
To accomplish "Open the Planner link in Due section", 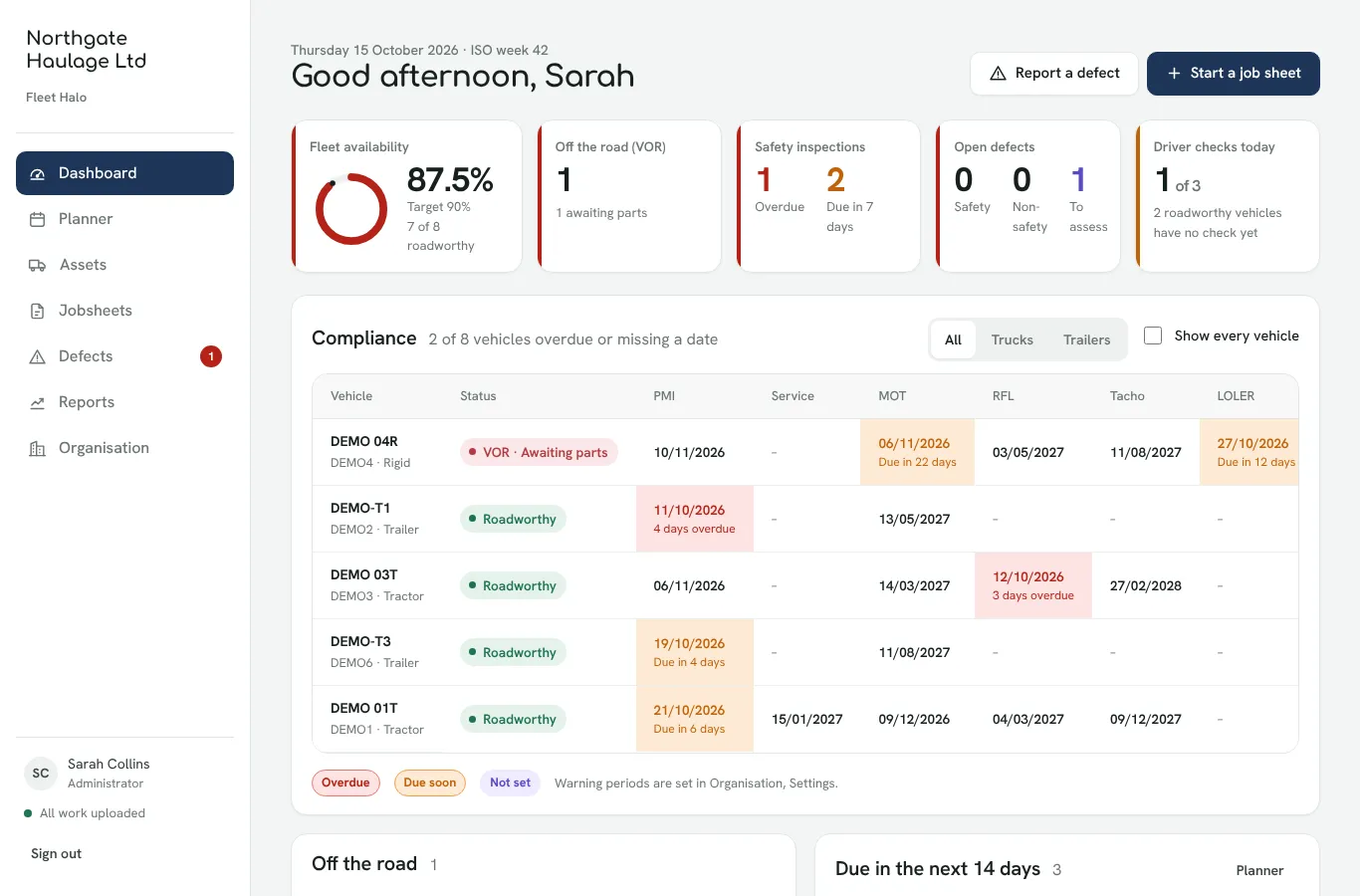I will (1259, 870).
